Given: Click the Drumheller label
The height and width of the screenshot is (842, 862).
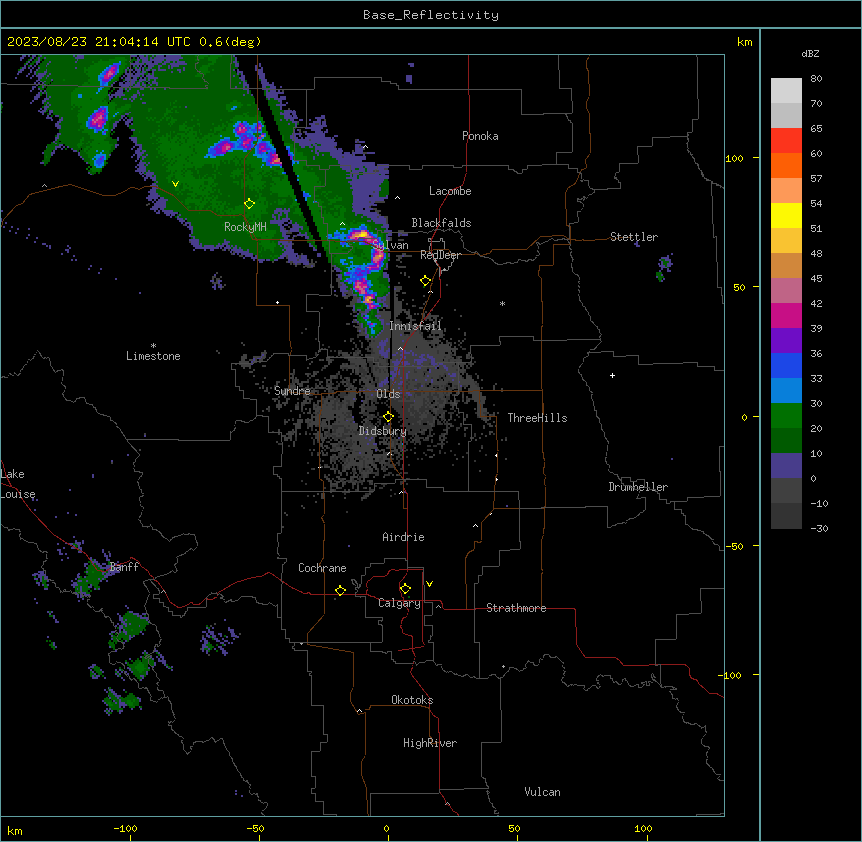Looking at the screenshot, I should click(x=638, y=487).
